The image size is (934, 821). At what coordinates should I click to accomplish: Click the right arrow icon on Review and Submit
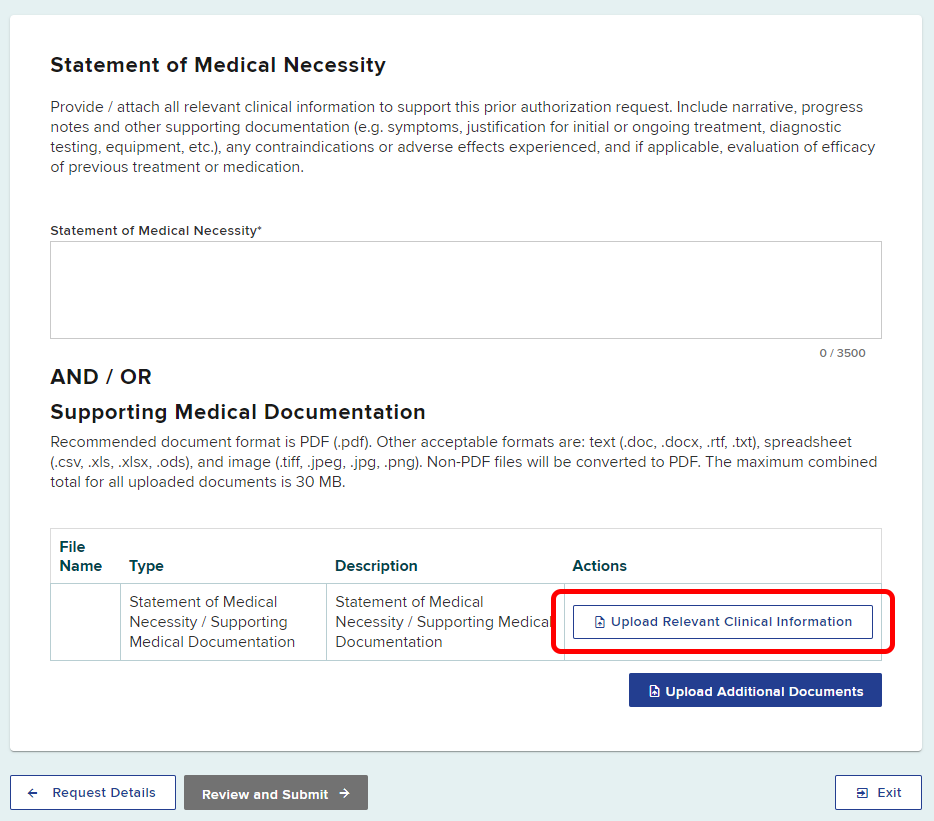(344, 793)
